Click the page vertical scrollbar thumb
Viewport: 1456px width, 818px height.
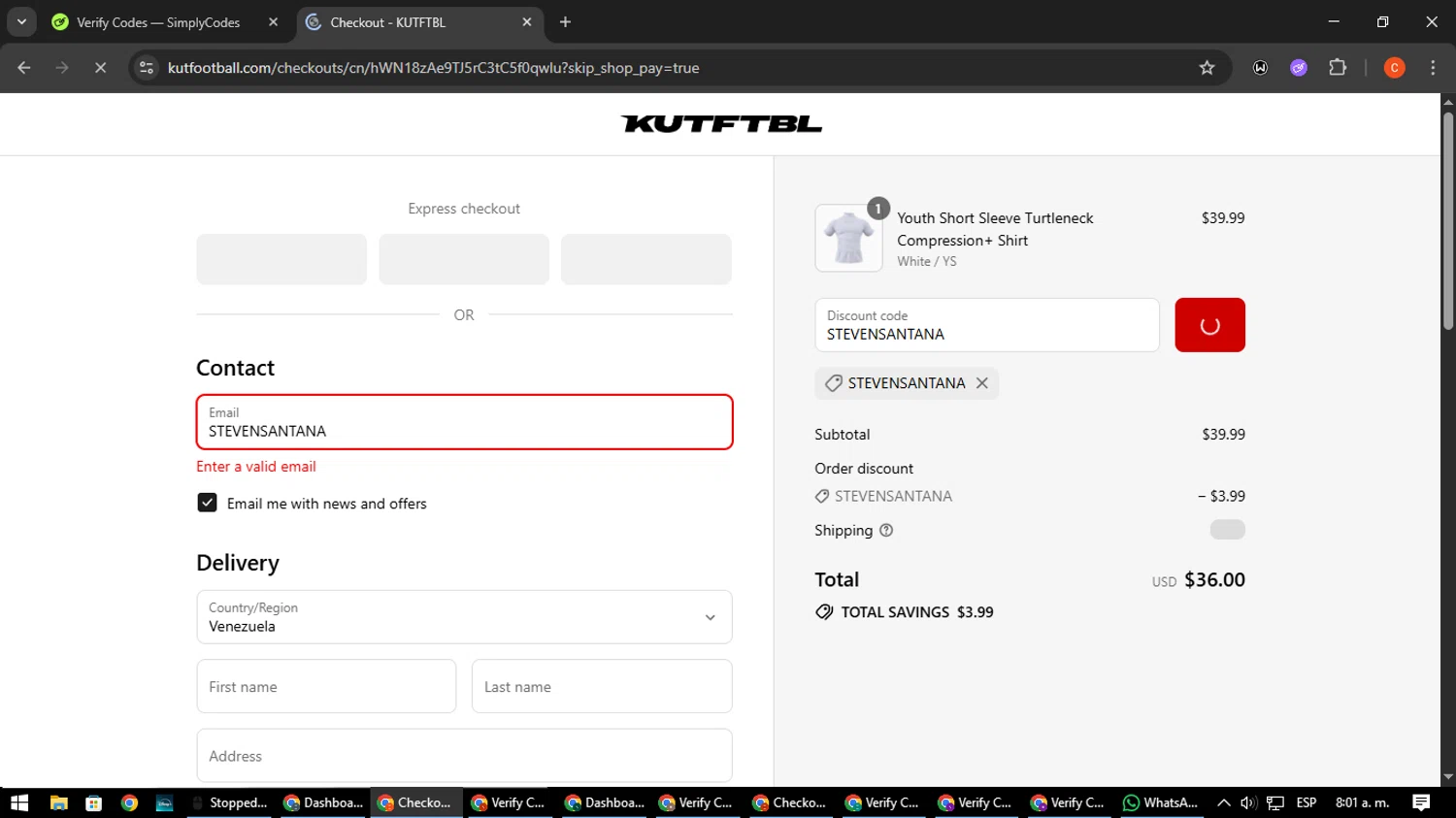[x=1448, y=221]
